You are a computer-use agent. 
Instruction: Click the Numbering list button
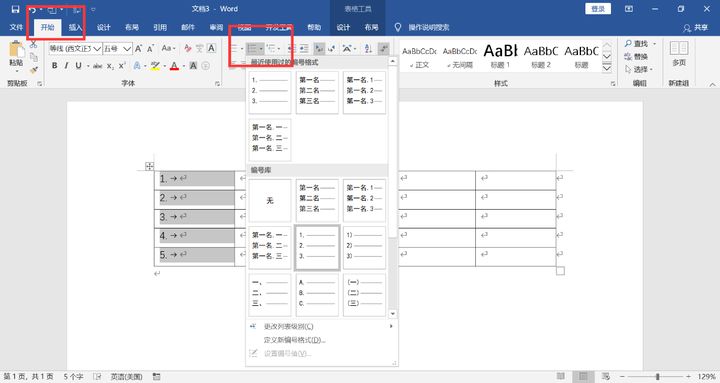[252, 48]
